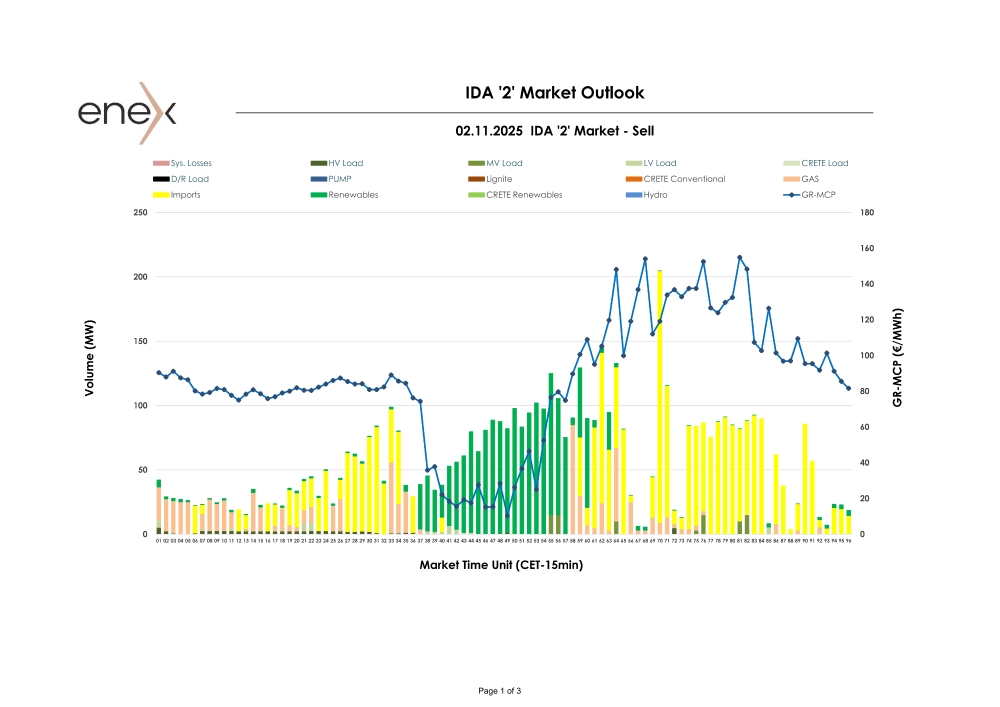Click the PUMP legend entry
This screenshot has height=707, width=1000.
(x=340, y=179)
